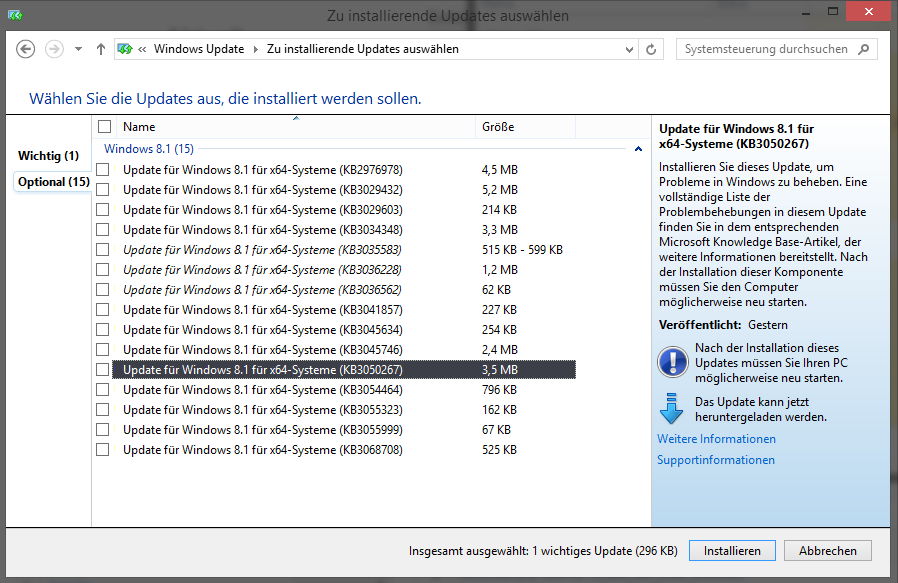Check update KB3036228
Image resolution: width=898 pixels, height=583 pixels.
click(x=103, y=270)
